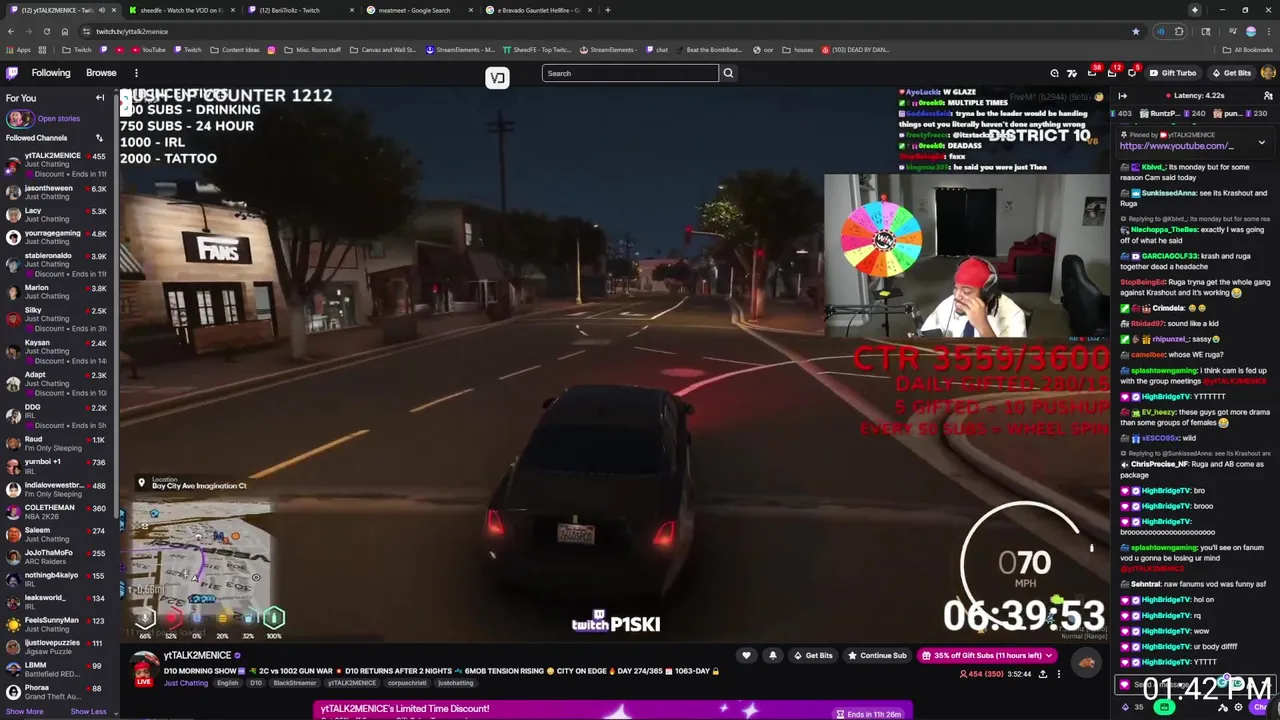
Task: Open the Just Chatting category link
Action: pos(186,683)
